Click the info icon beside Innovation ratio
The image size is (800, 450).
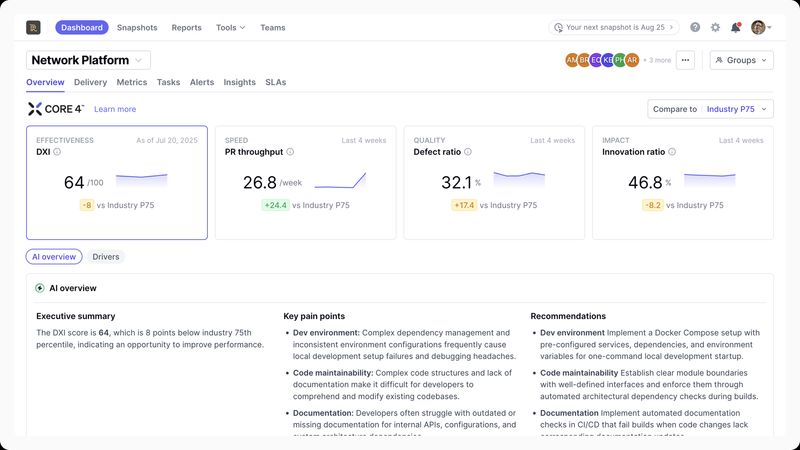click(673, 152)
